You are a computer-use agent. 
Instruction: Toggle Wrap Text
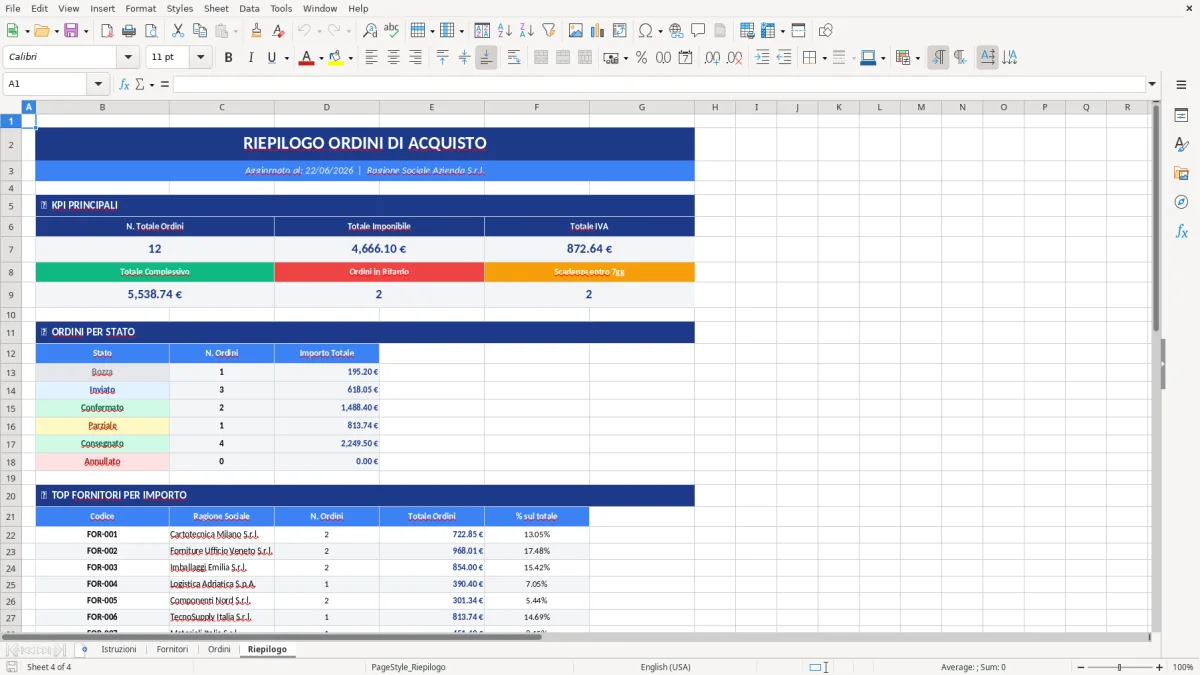point(514,58)
